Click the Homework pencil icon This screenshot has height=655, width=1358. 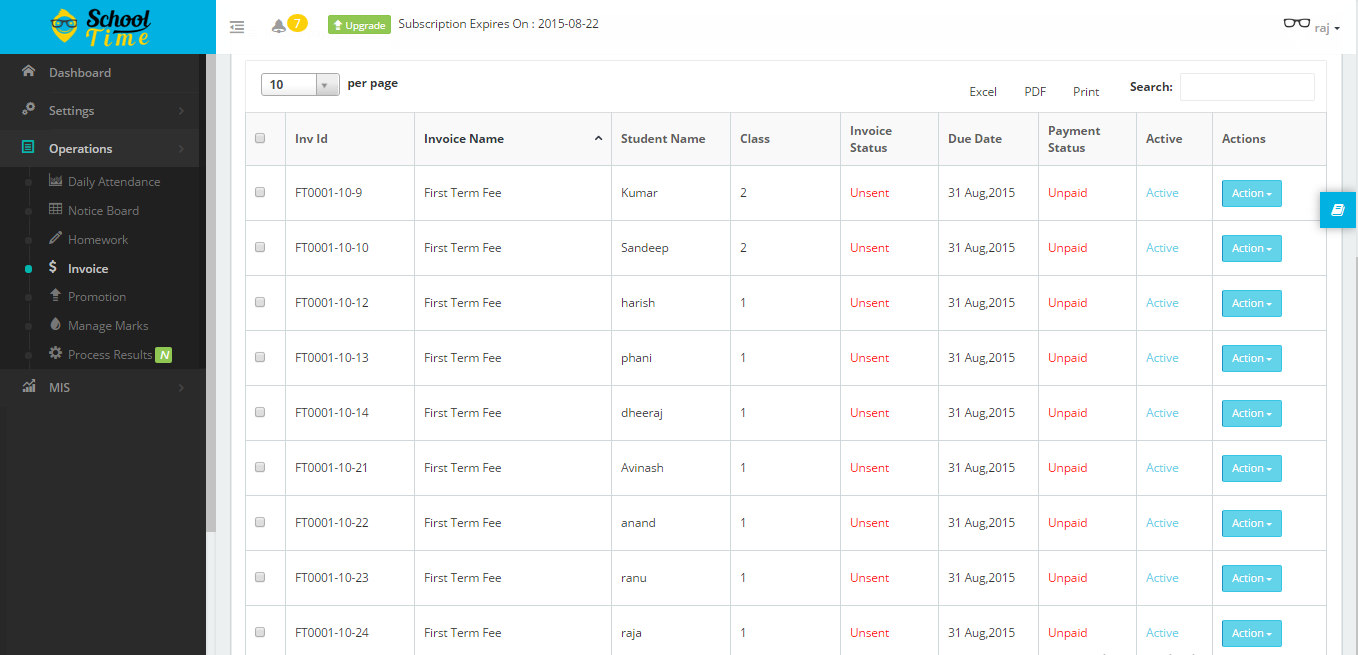point(56,238)
